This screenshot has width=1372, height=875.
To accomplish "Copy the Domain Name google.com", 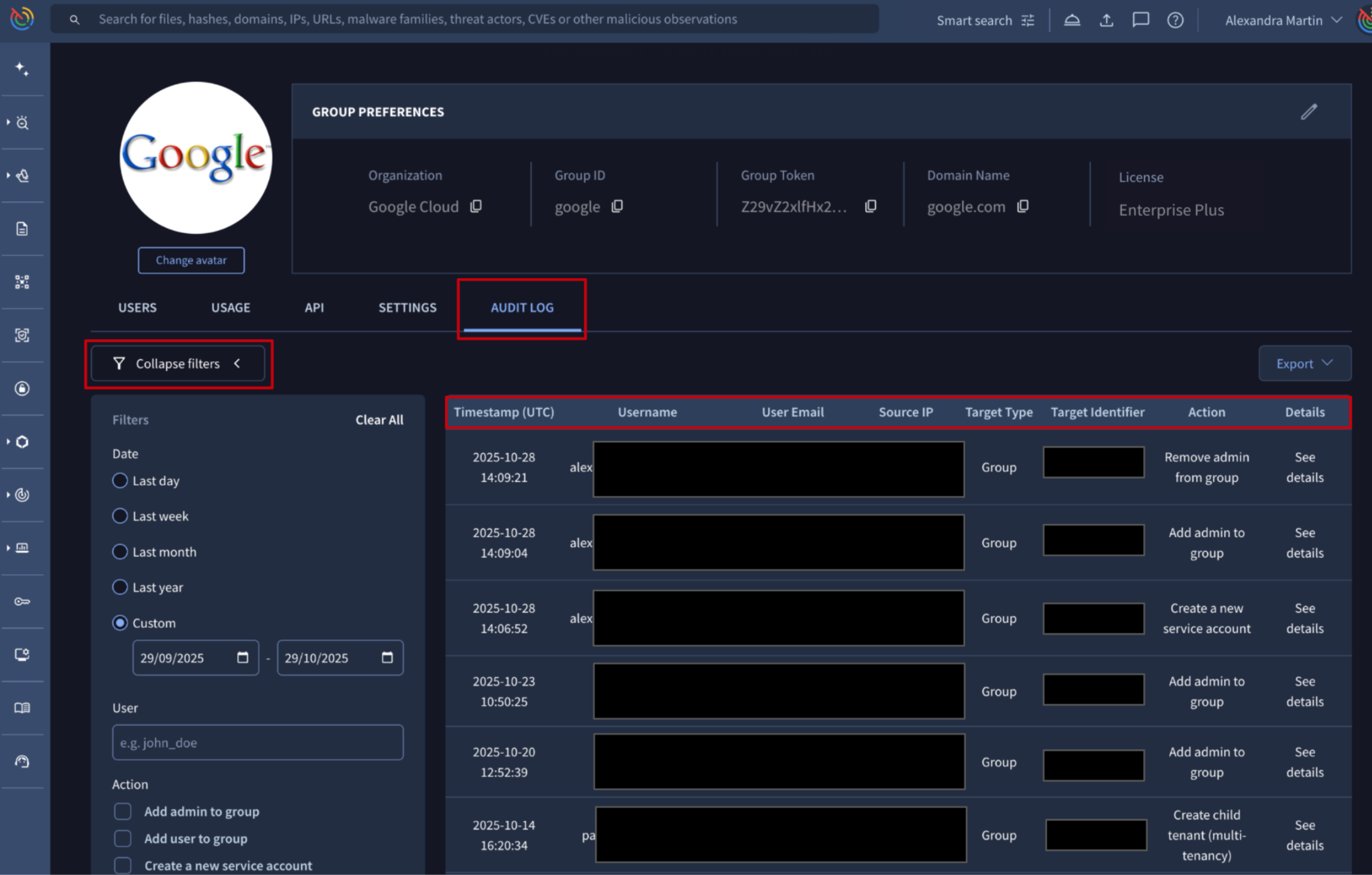I will pos(1022,207).
